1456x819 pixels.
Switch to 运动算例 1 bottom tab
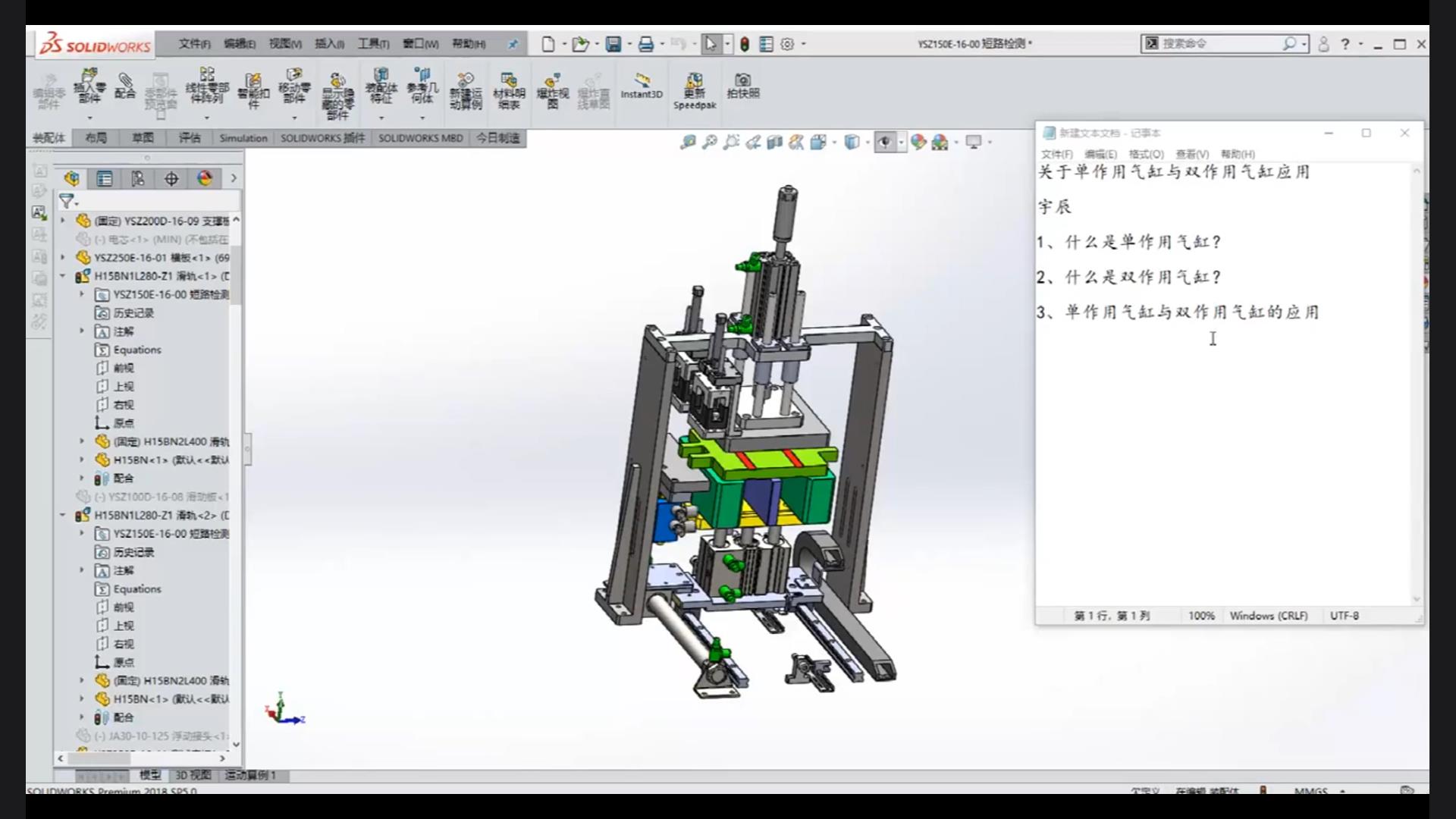[x=250, y=775]
